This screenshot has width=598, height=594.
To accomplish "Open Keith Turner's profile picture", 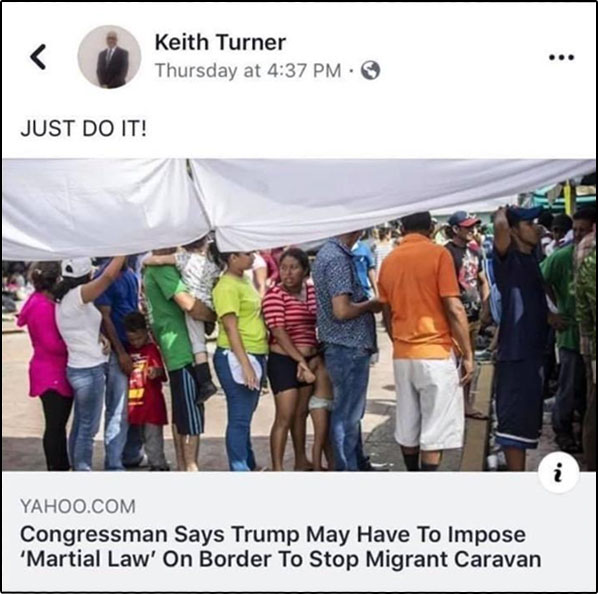I will tap(109, 57).
